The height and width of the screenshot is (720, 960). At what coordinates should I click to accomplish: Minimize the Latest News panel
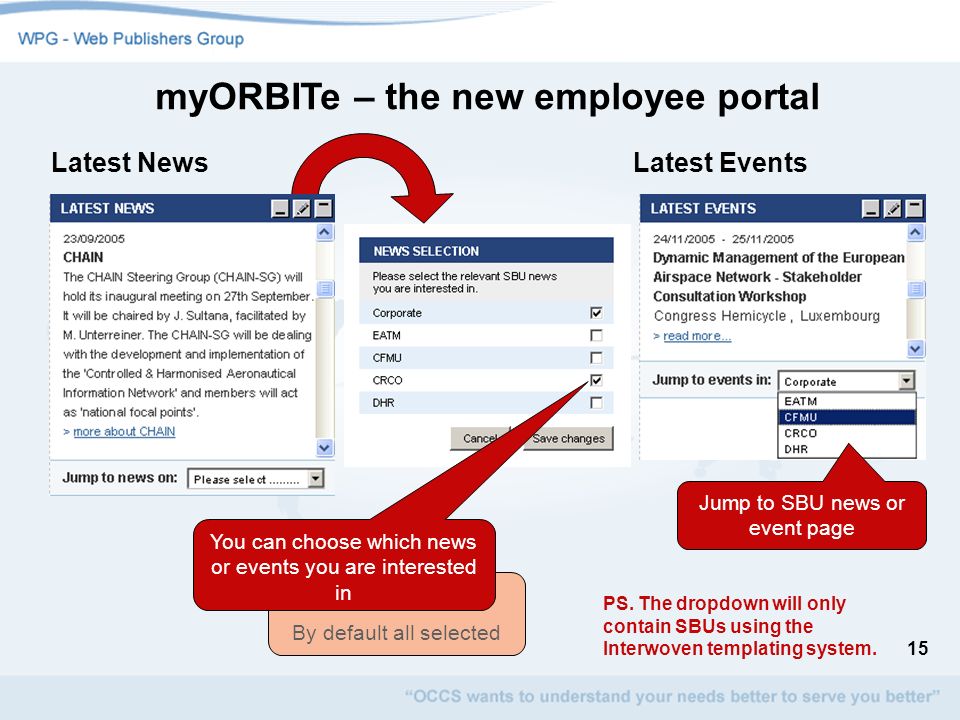(x=280, y=209)
